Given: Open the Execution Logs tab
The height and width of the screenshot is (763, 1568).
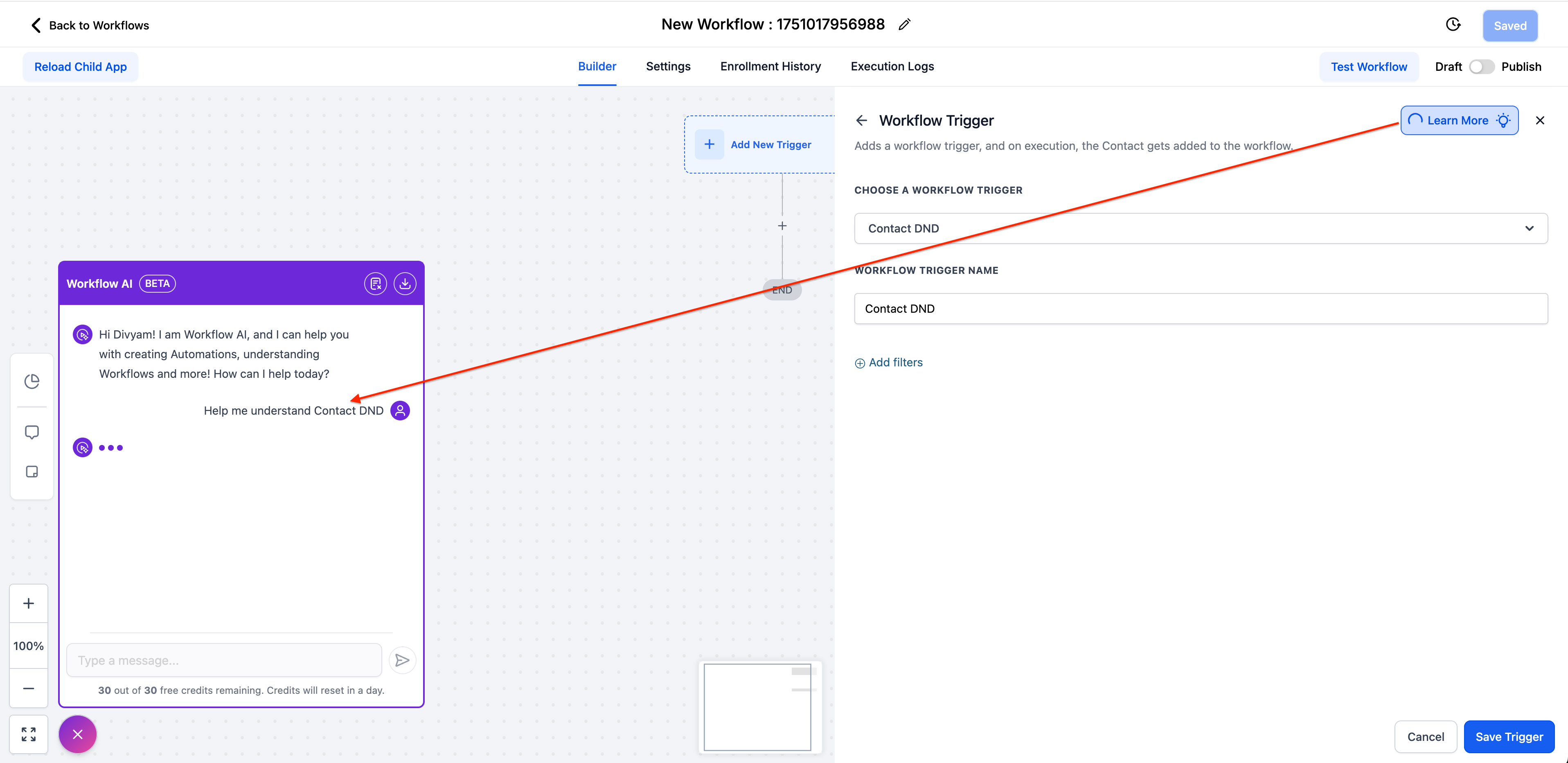Looking at the screenshot, I should coord(892,66).
